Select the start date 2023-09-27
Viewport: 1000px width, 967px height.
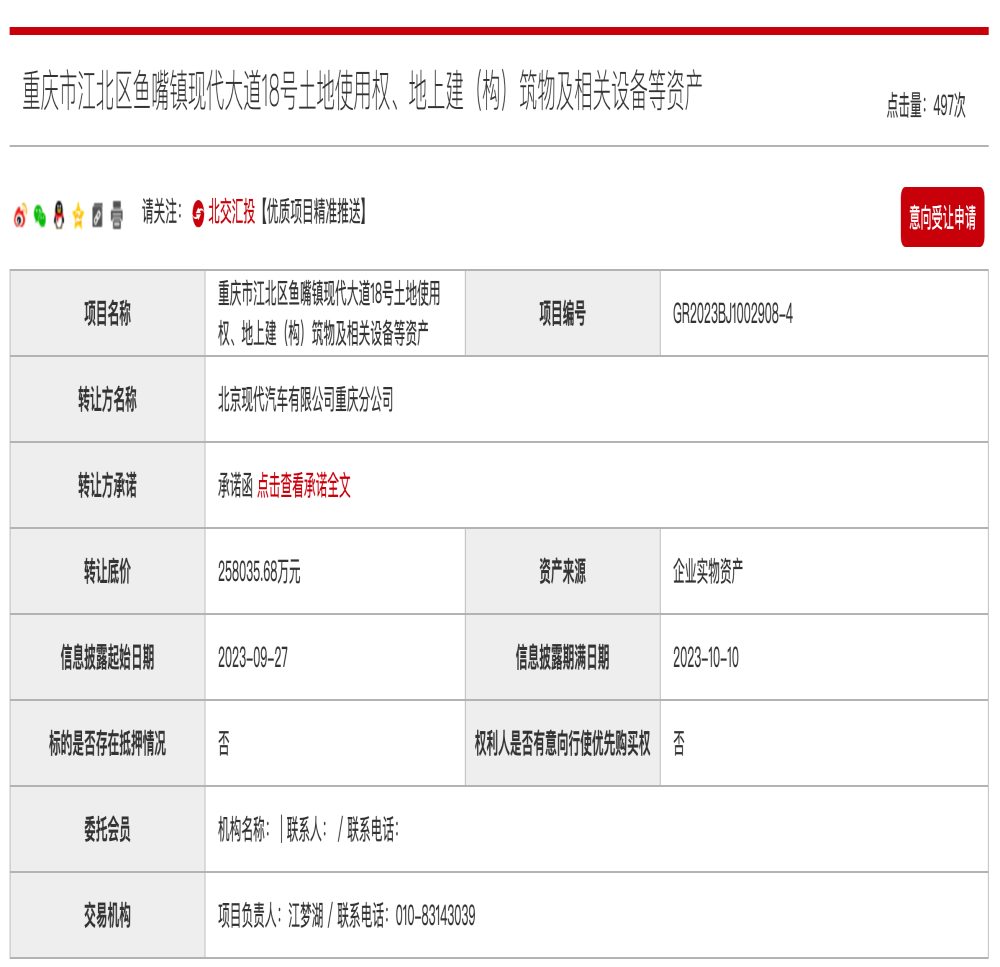point(253,657)
